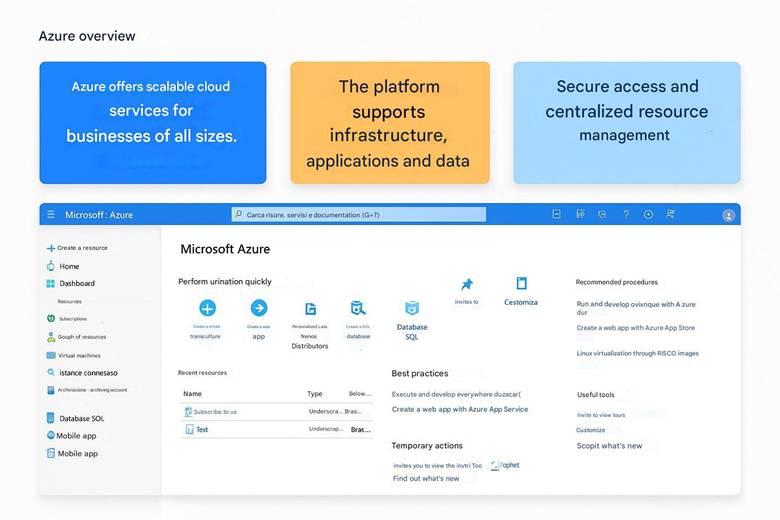Image resolution: width=780 pixels, height=520 pixels.
Task: Select Home in the left sidebar
Action: 68,266
